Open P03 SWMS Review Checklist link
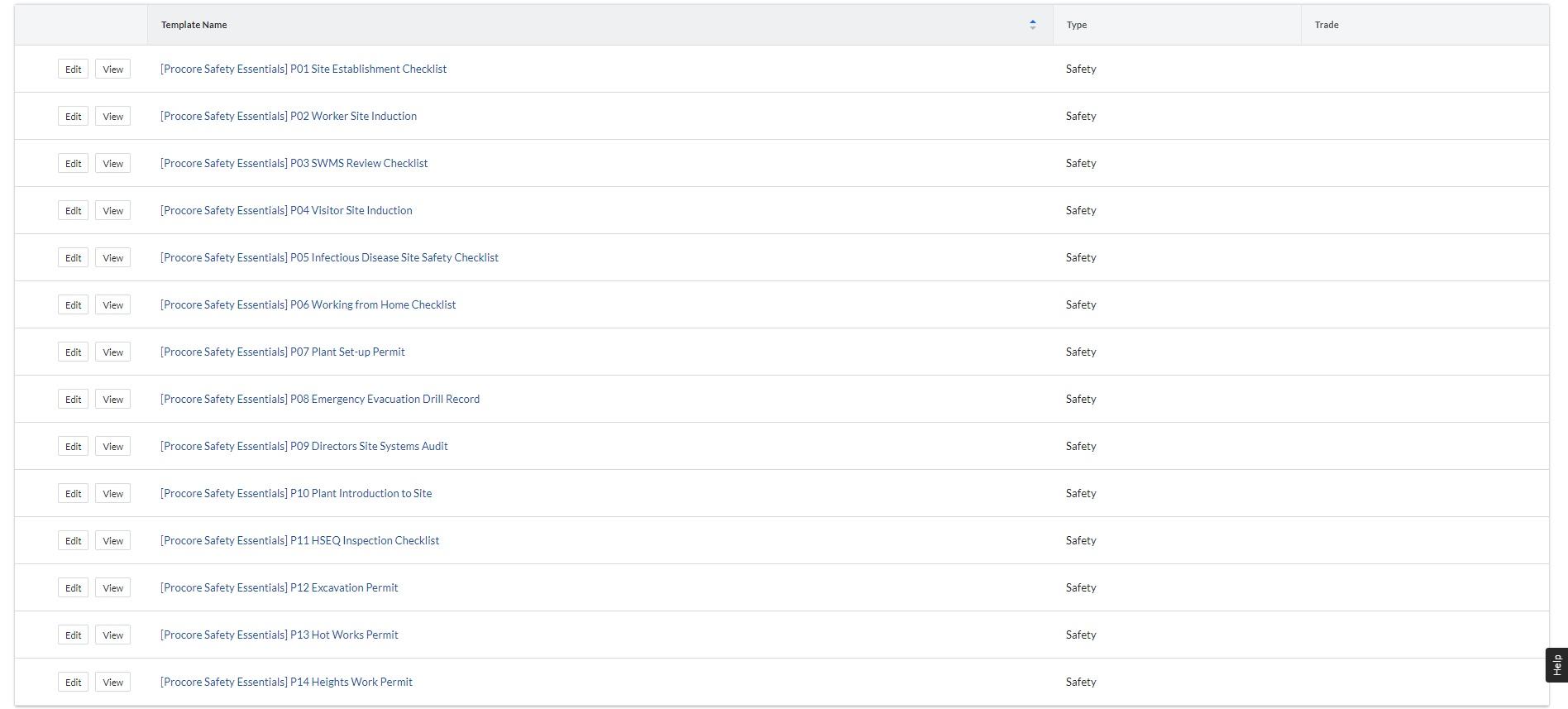Screen dimensions: 1568x709 294,163
